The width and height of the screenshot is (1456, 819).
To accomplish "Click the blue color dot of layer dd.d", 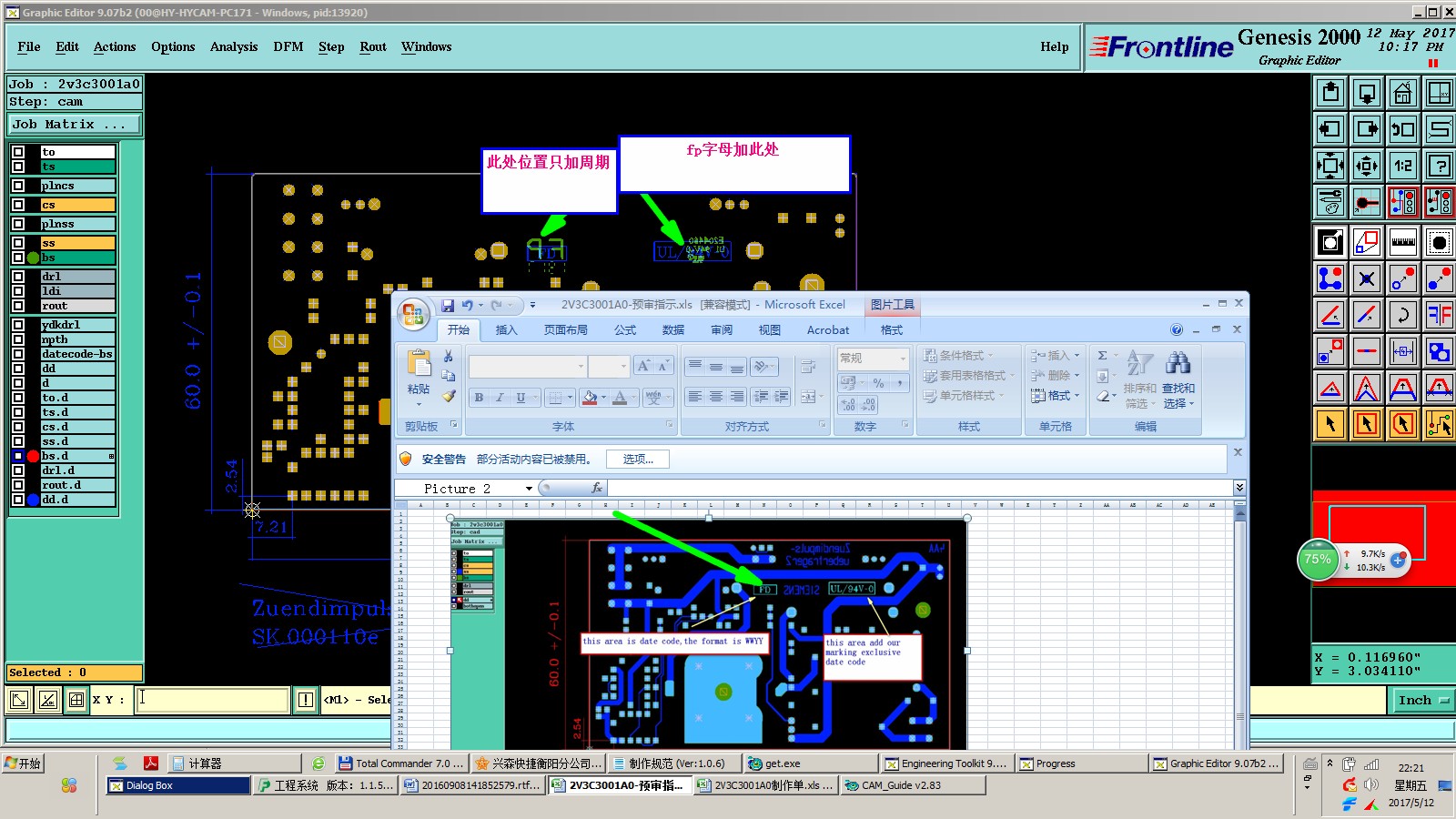I will click(x=33, y=500).
